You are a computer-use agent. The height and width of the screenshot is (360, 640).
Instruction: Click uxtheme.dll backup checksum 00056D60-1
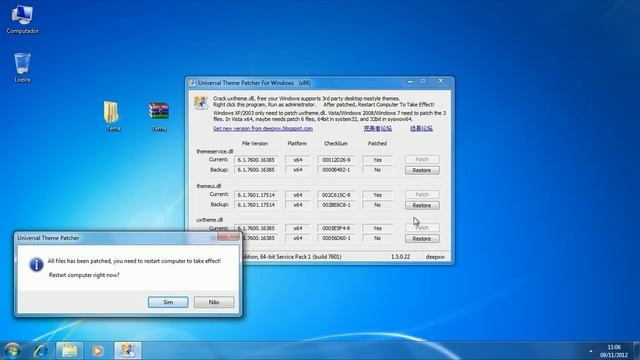coord(336,238)
